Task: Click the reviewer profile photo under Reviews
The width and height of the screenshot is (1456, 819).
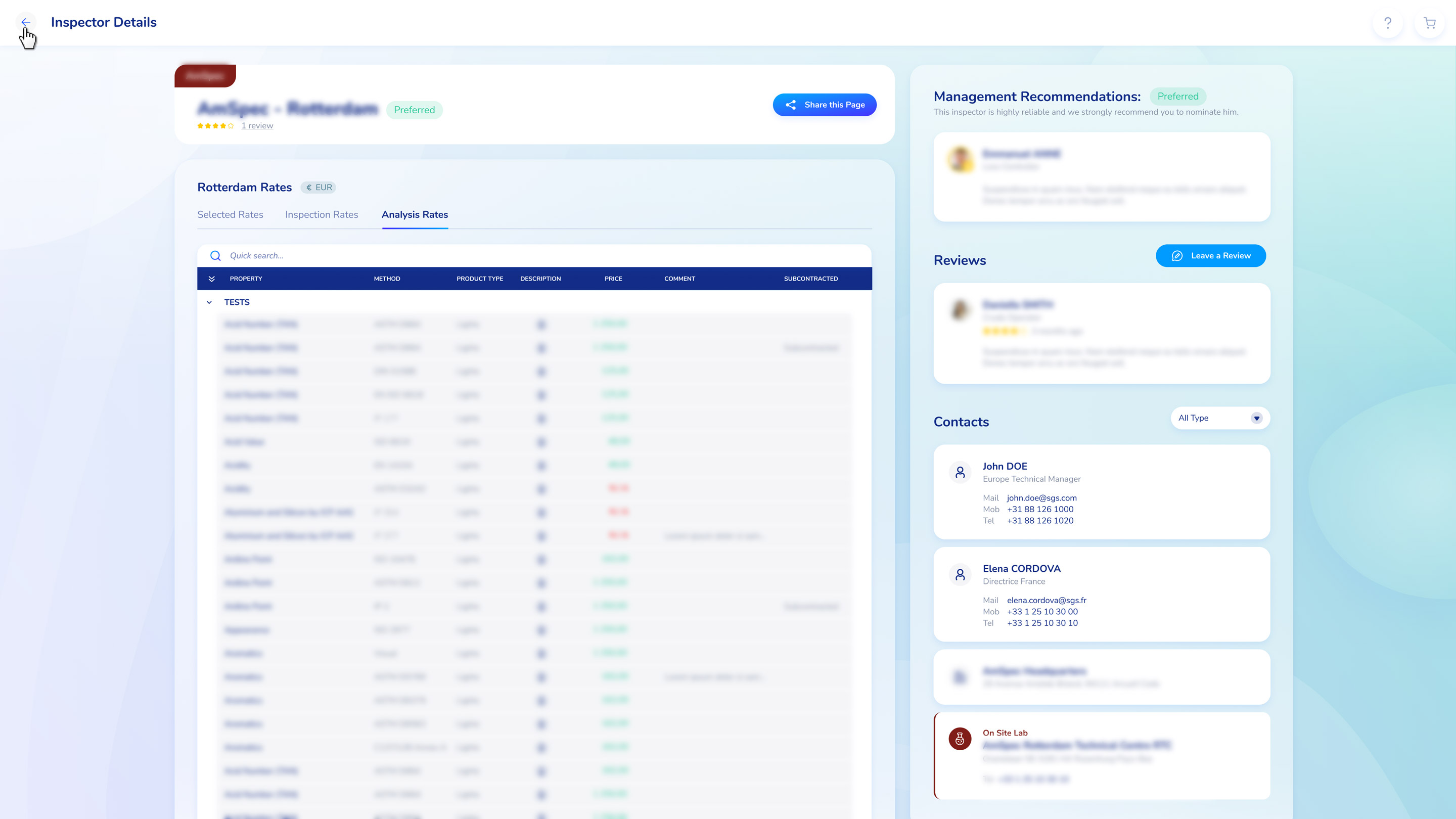Action: (961, 310)
